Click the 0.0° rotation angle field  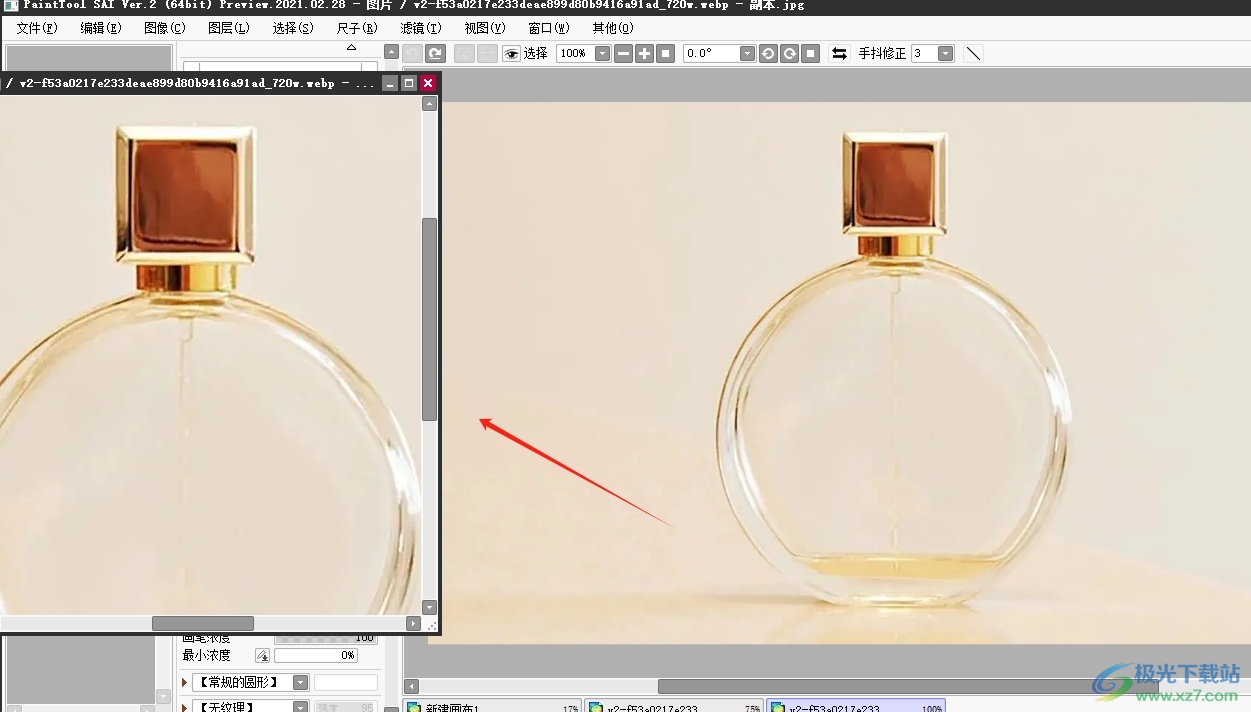tap(711, 53)
